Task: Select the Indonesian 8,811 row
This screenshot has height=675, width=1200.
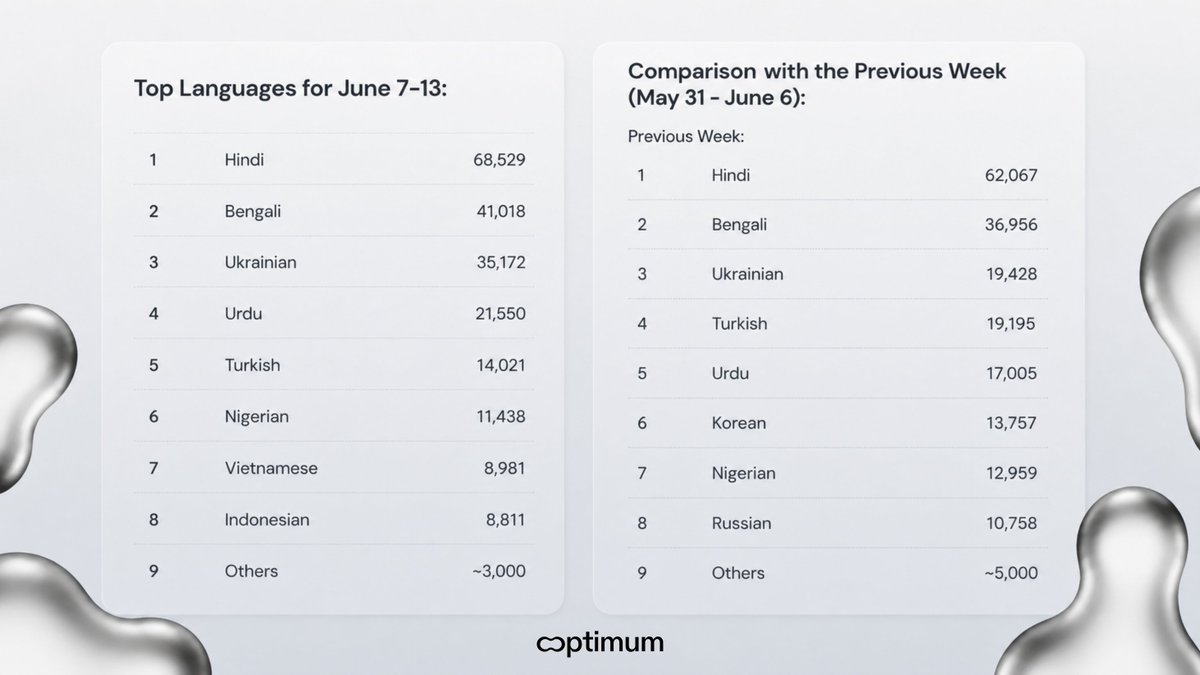Action: point(333,519)
